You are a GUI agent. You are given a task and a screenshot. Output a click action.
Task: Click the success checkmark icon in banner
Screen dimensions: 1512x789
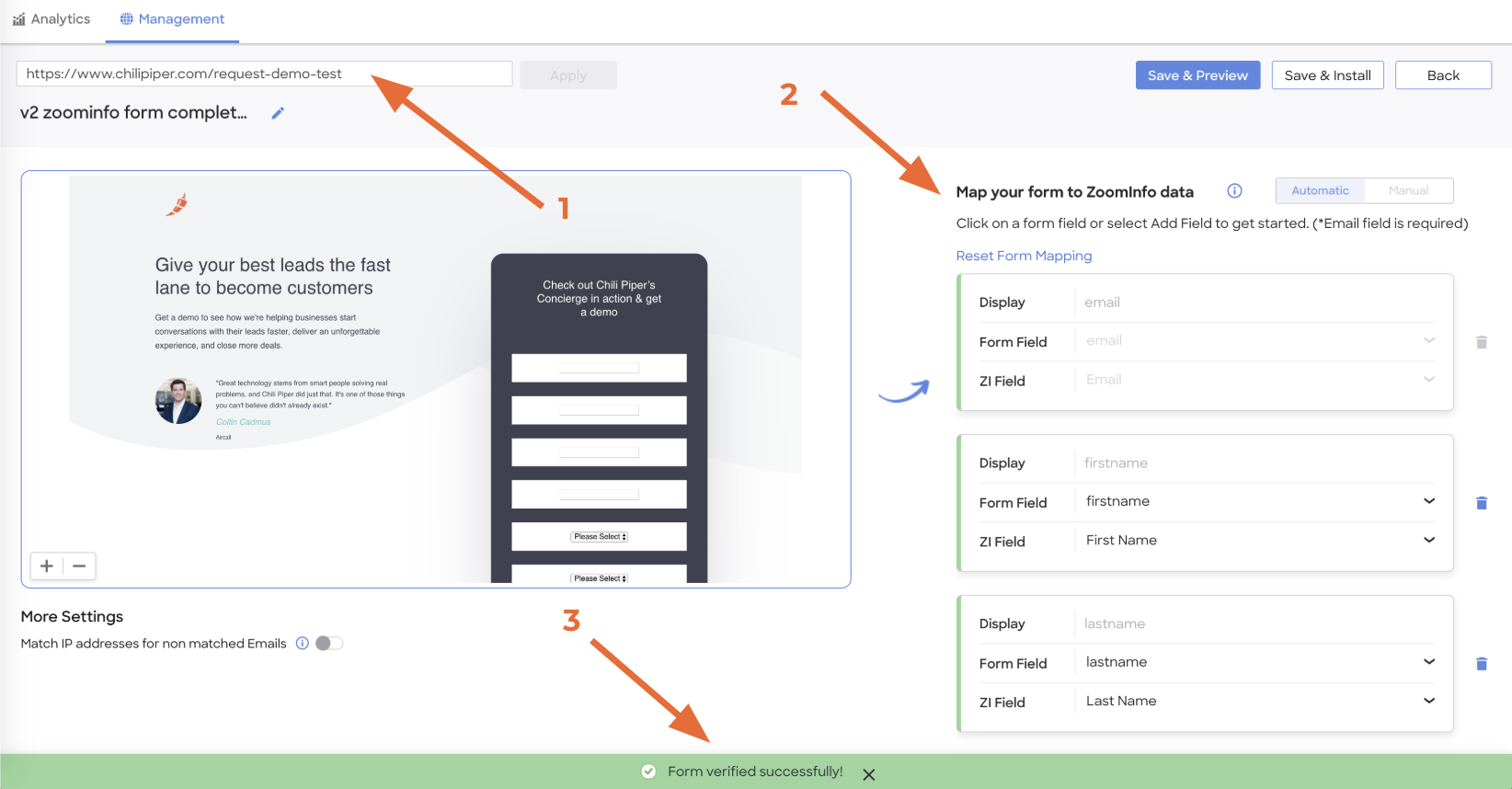(648, 772)
